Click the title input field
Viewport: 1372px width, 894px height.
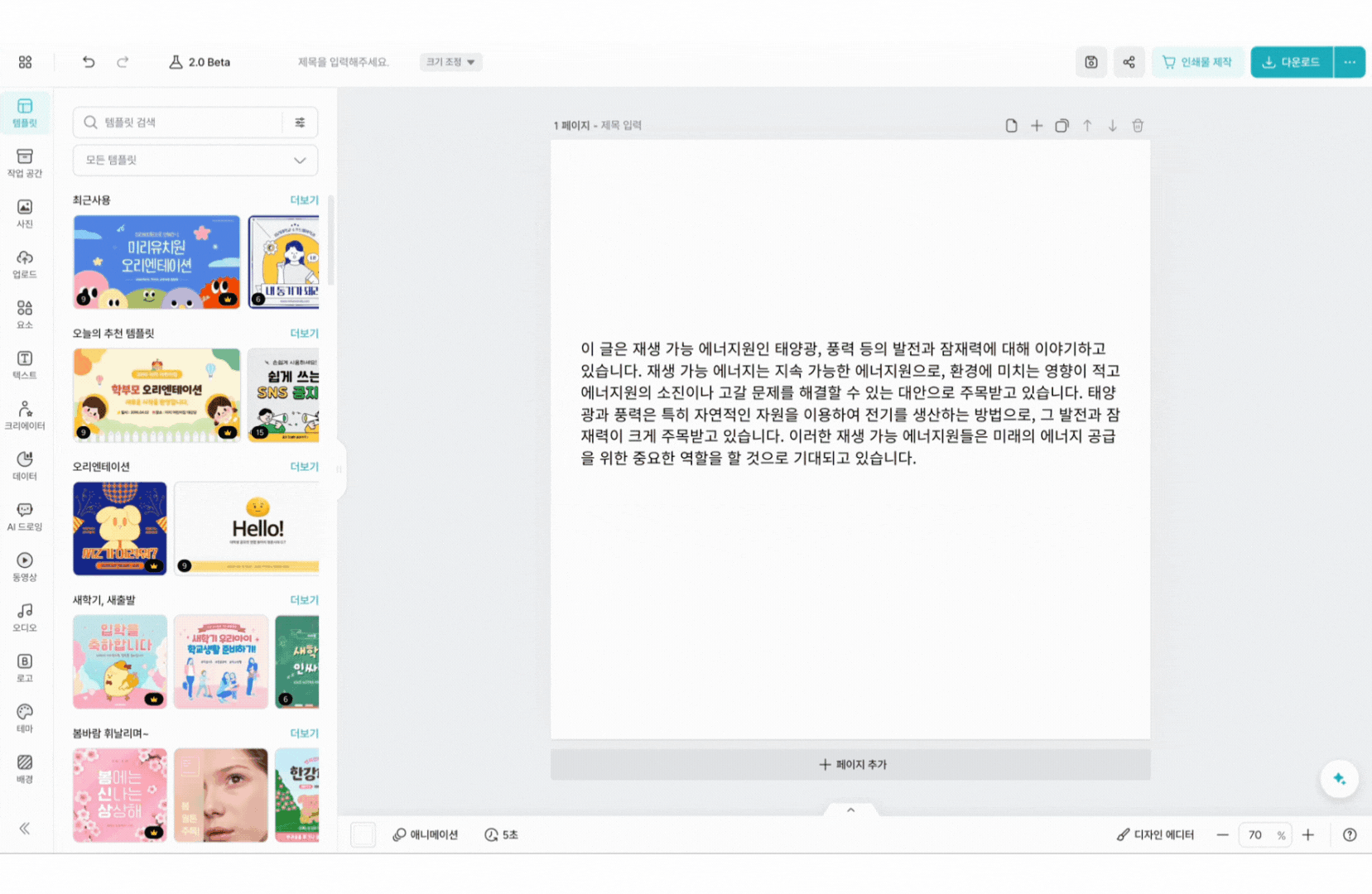point(343,62)
